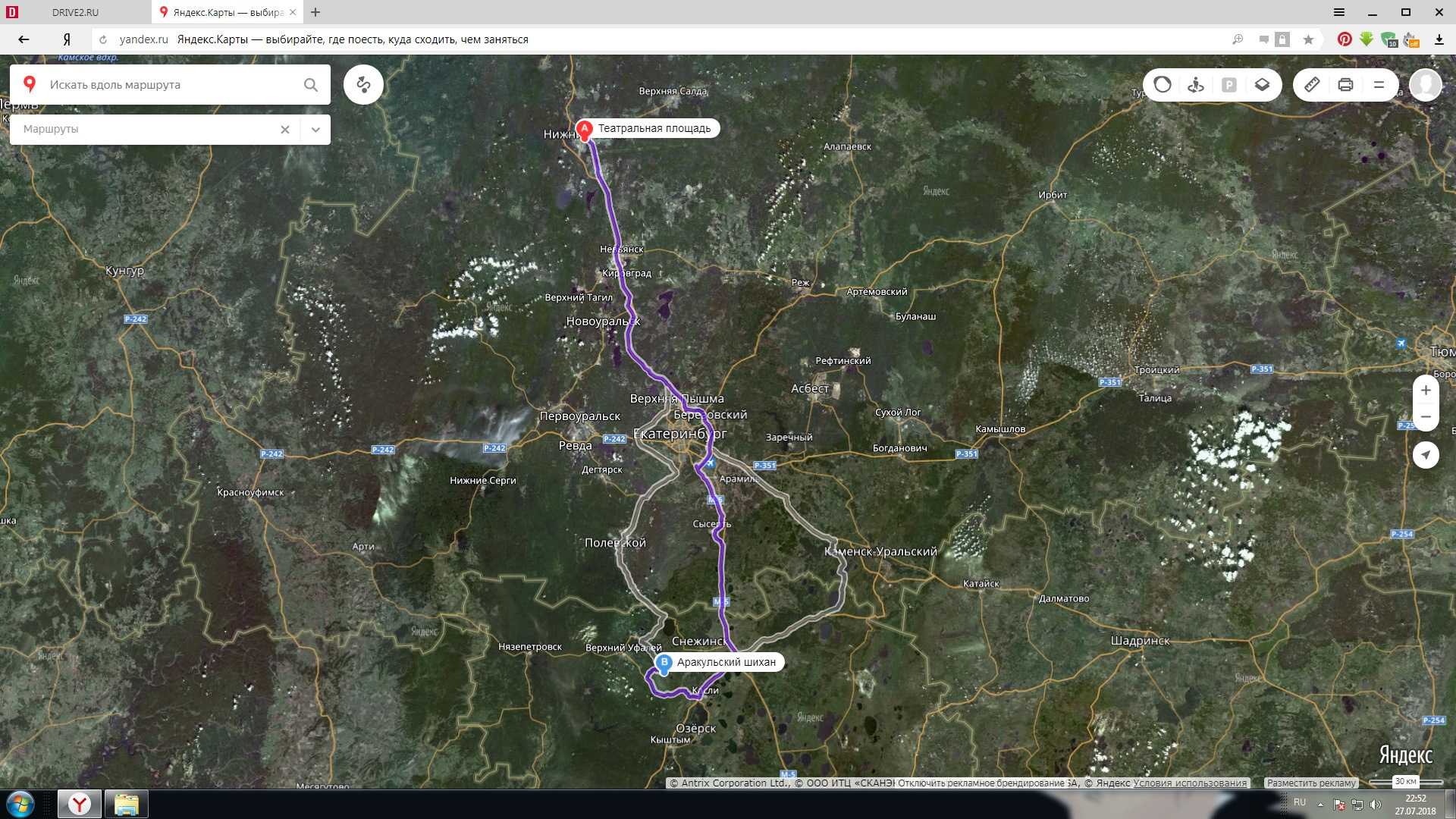
Task: Open the map hamburger menu
Action: (1379, 85)
